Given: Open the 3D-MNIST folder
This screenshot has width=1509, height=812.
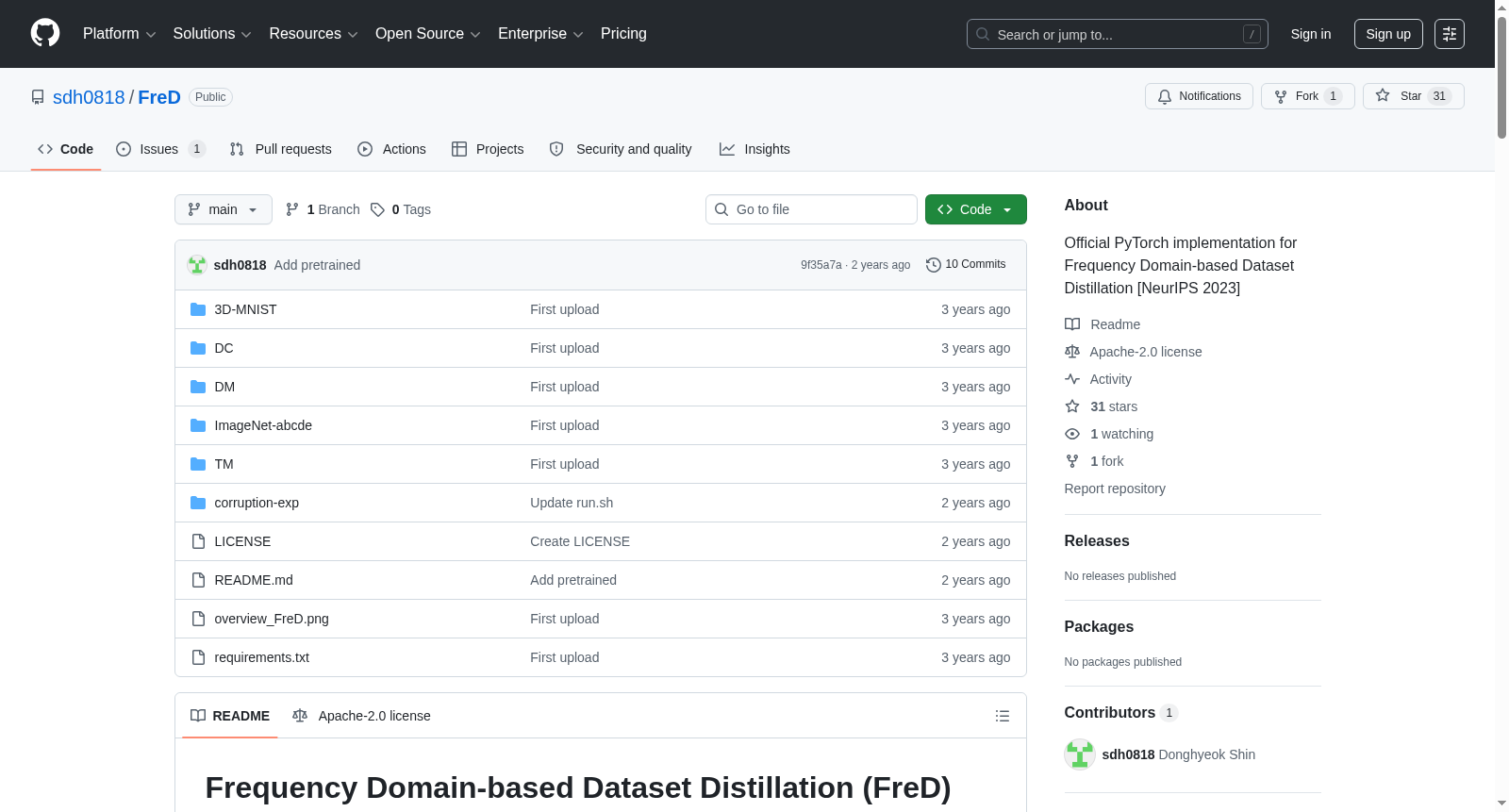Looking at the screenshot, I should (x=245, y=309).
